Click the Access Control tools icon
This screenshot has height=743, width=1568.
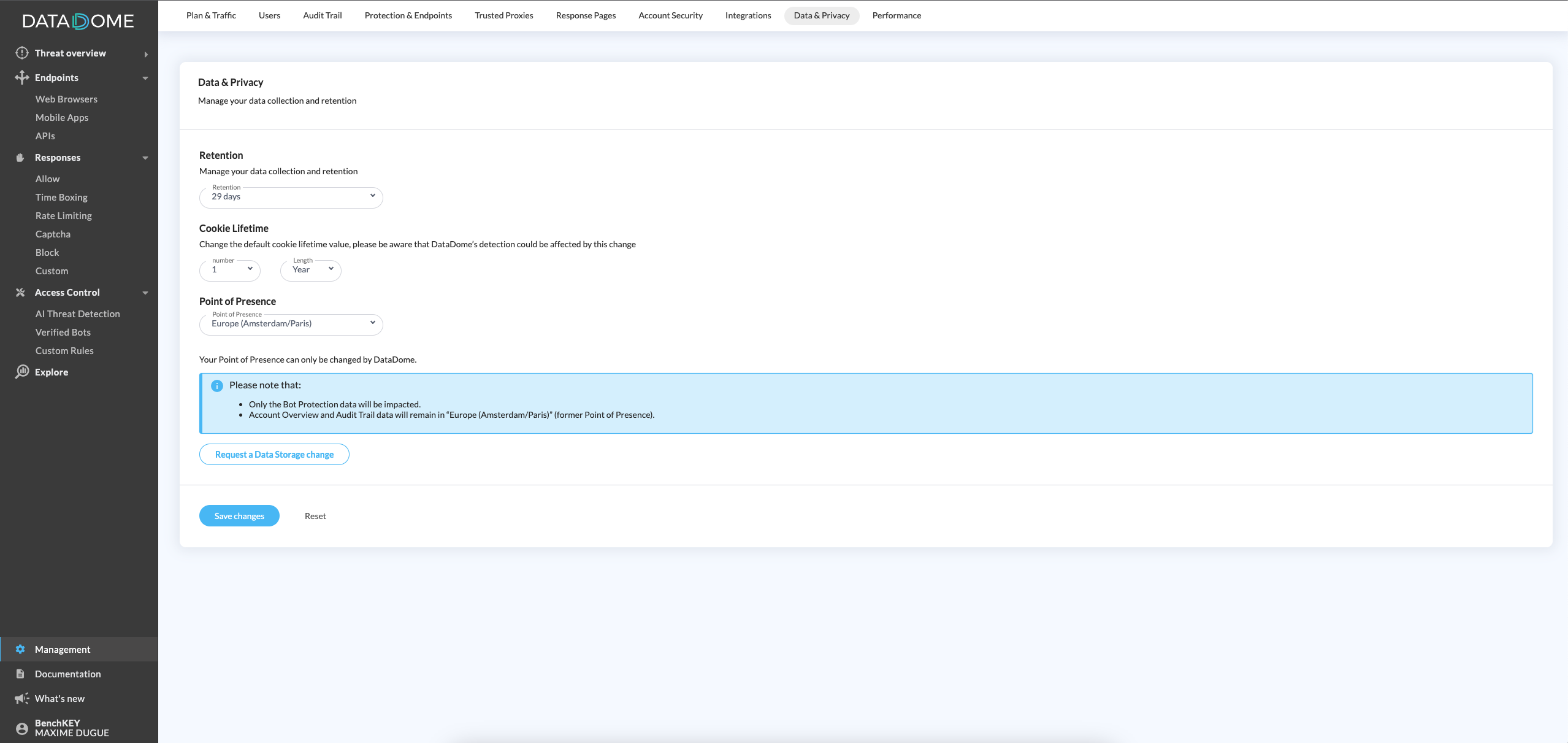click(x=20, y=293)
